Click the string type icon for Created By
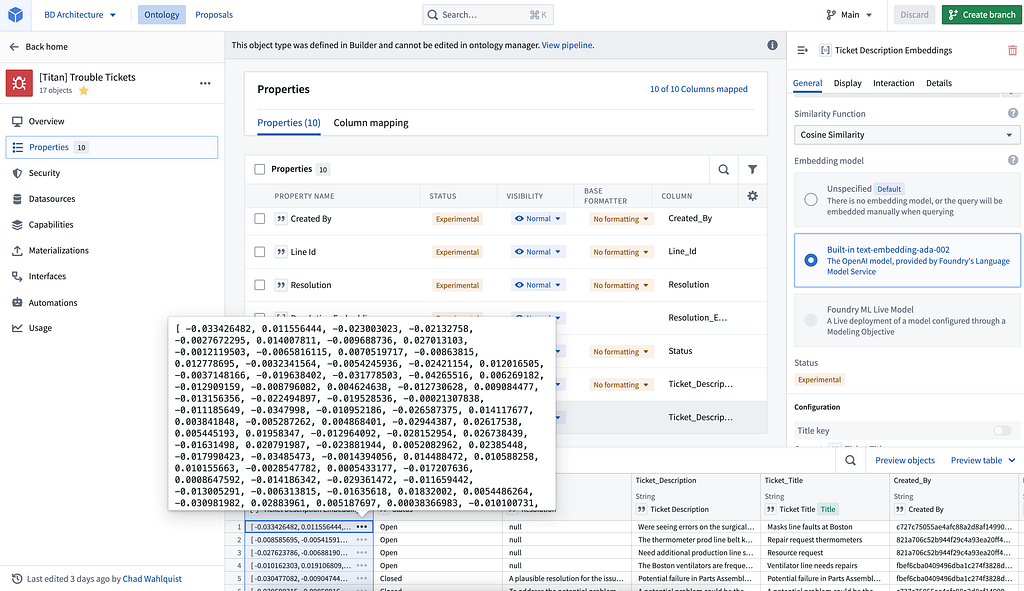Viewport: 1024px width, 591px height. 281,219
